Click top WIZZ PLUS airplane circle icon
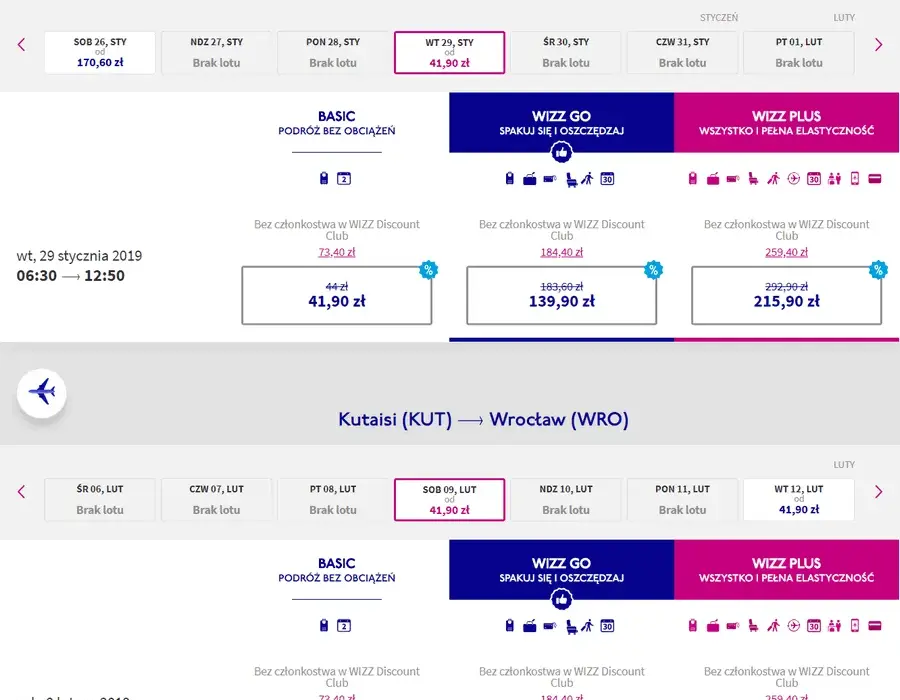The height and width of the screenshot is (700, 900). (x=794, y=178)
